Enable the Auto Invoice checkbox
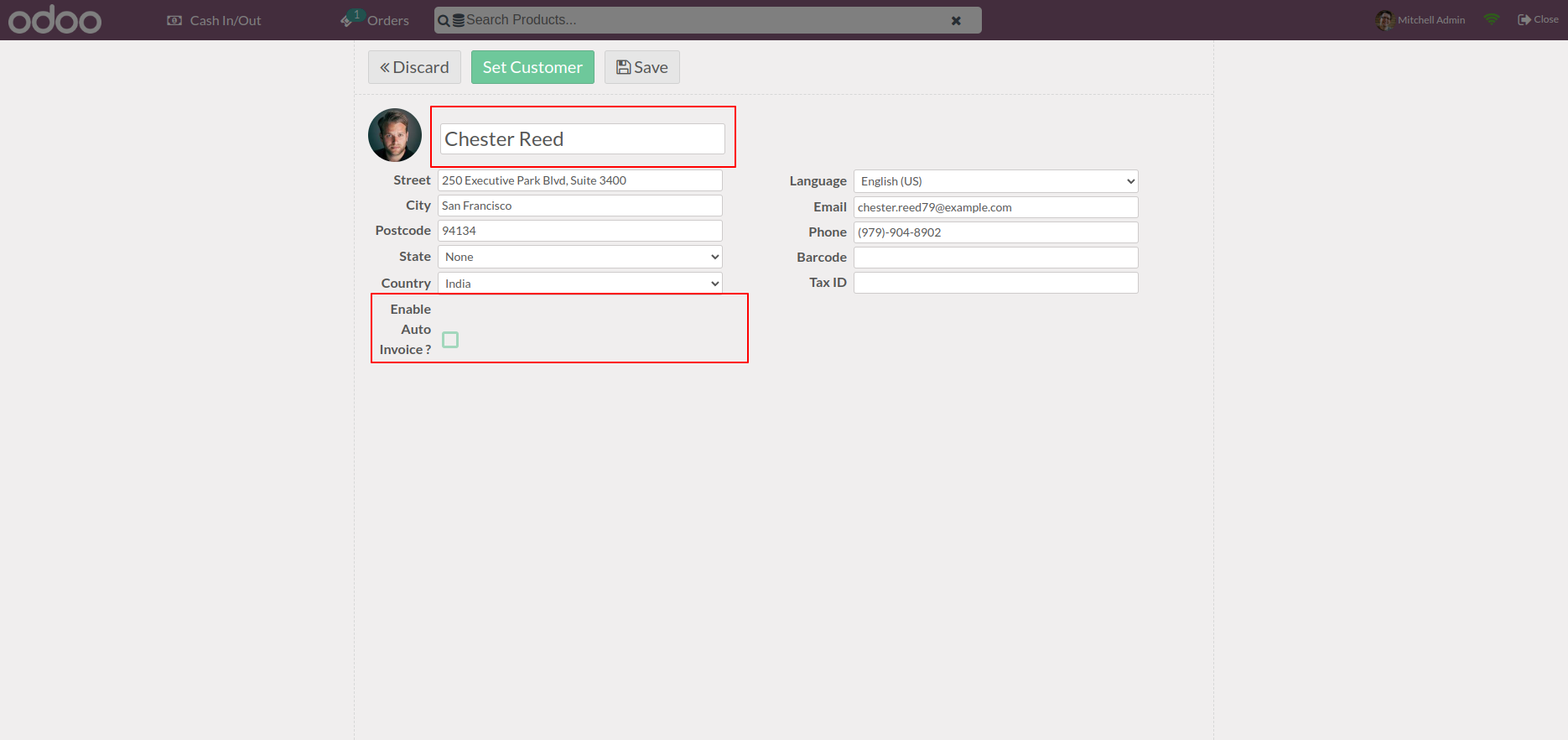1568x740 pixels. click(x=450, y=340)
